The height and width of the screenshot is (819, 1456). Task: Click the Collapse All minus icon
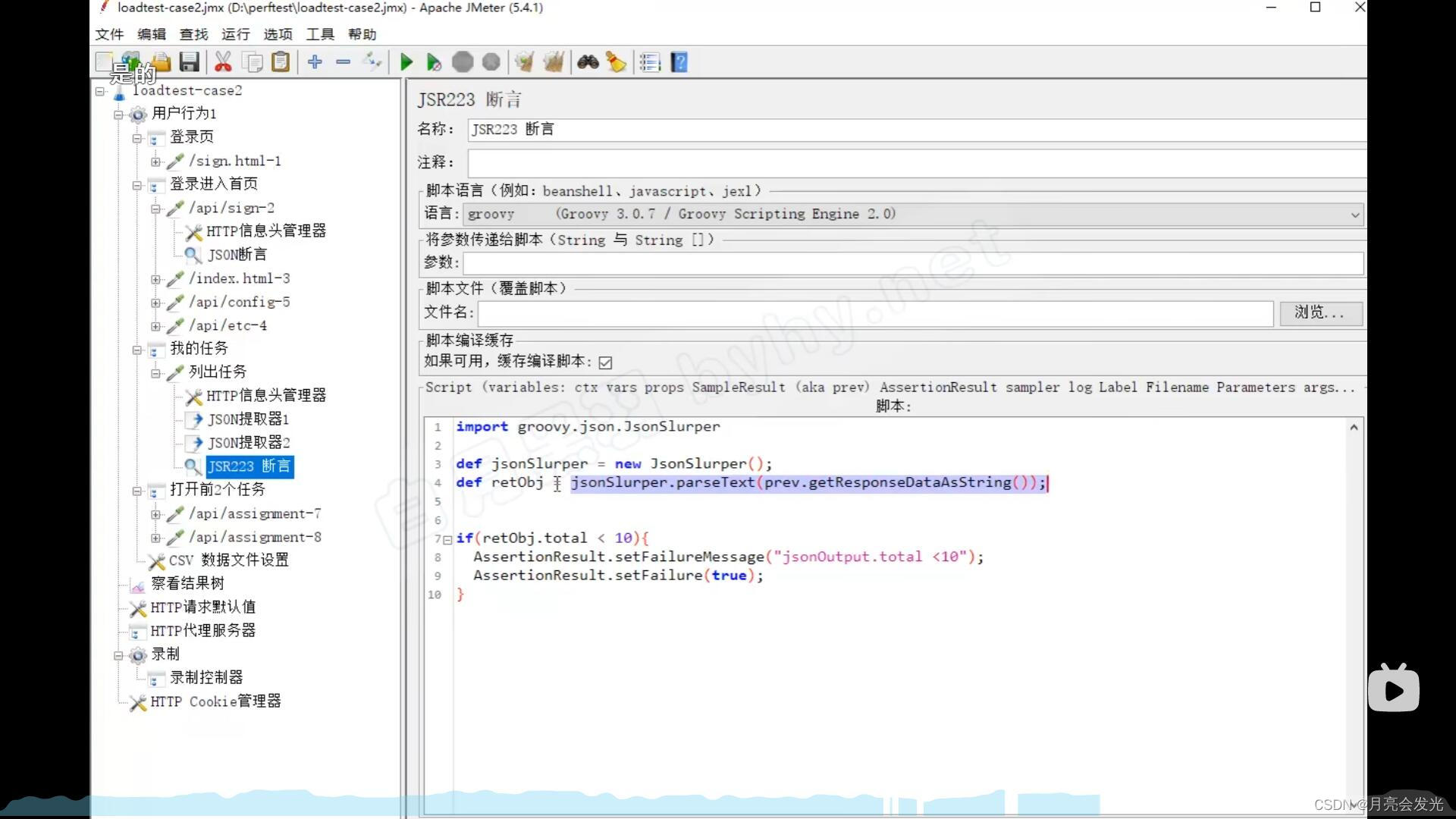343,62
